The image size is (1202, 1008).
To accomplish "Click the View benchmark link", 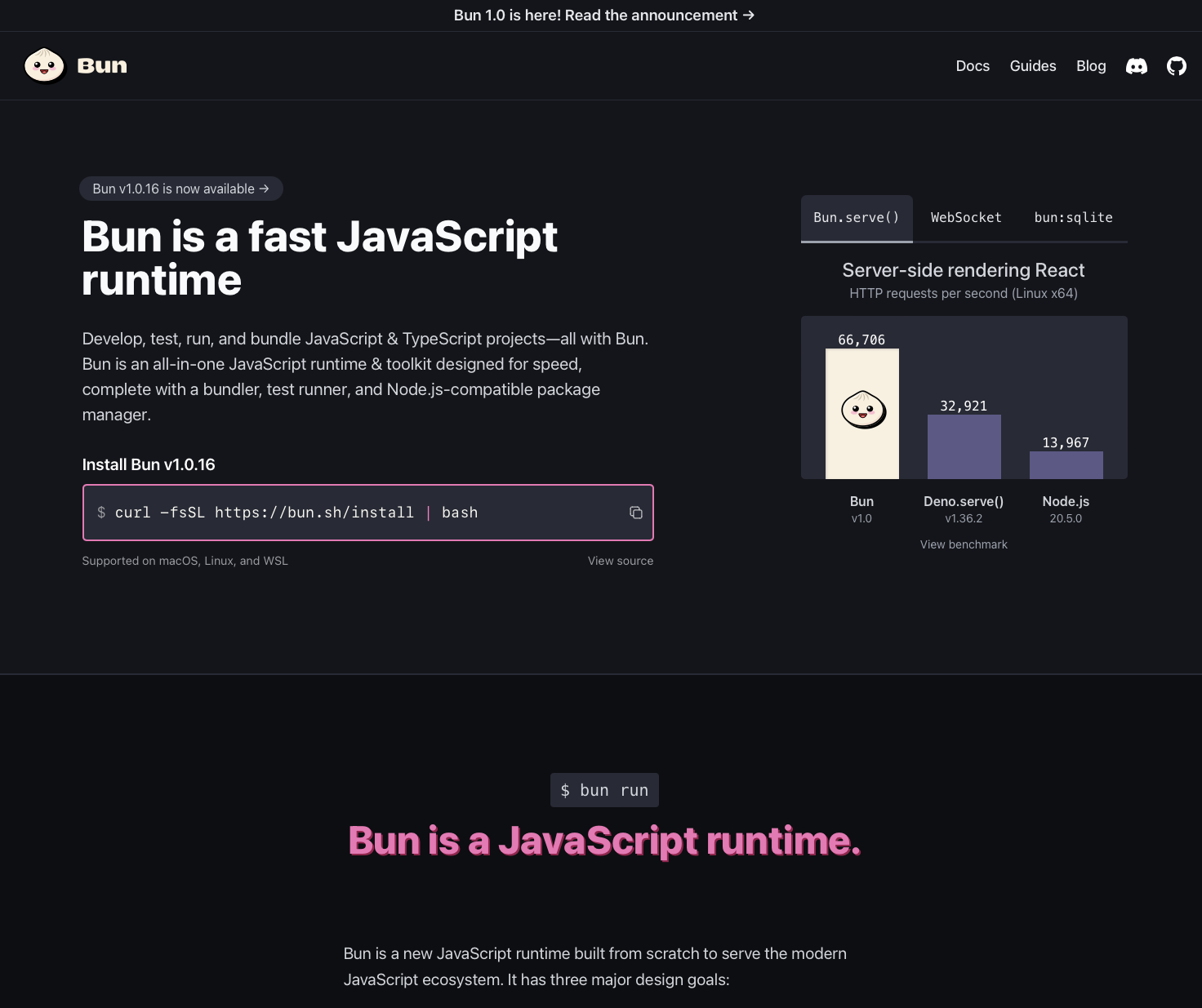I will [964, 544].
